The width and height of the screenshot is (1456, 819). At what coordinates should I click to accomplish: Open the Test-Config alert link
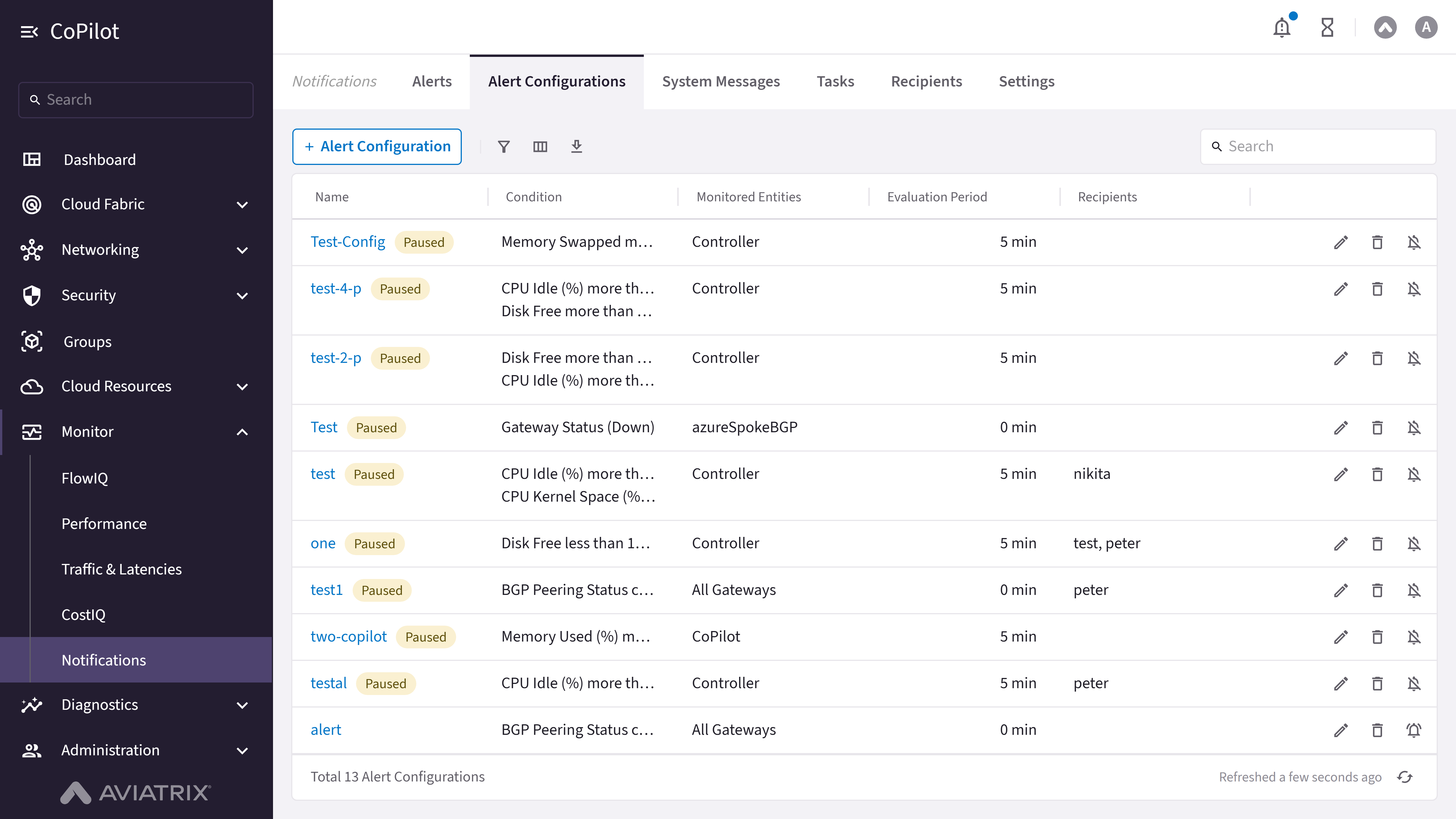[348, 242]
